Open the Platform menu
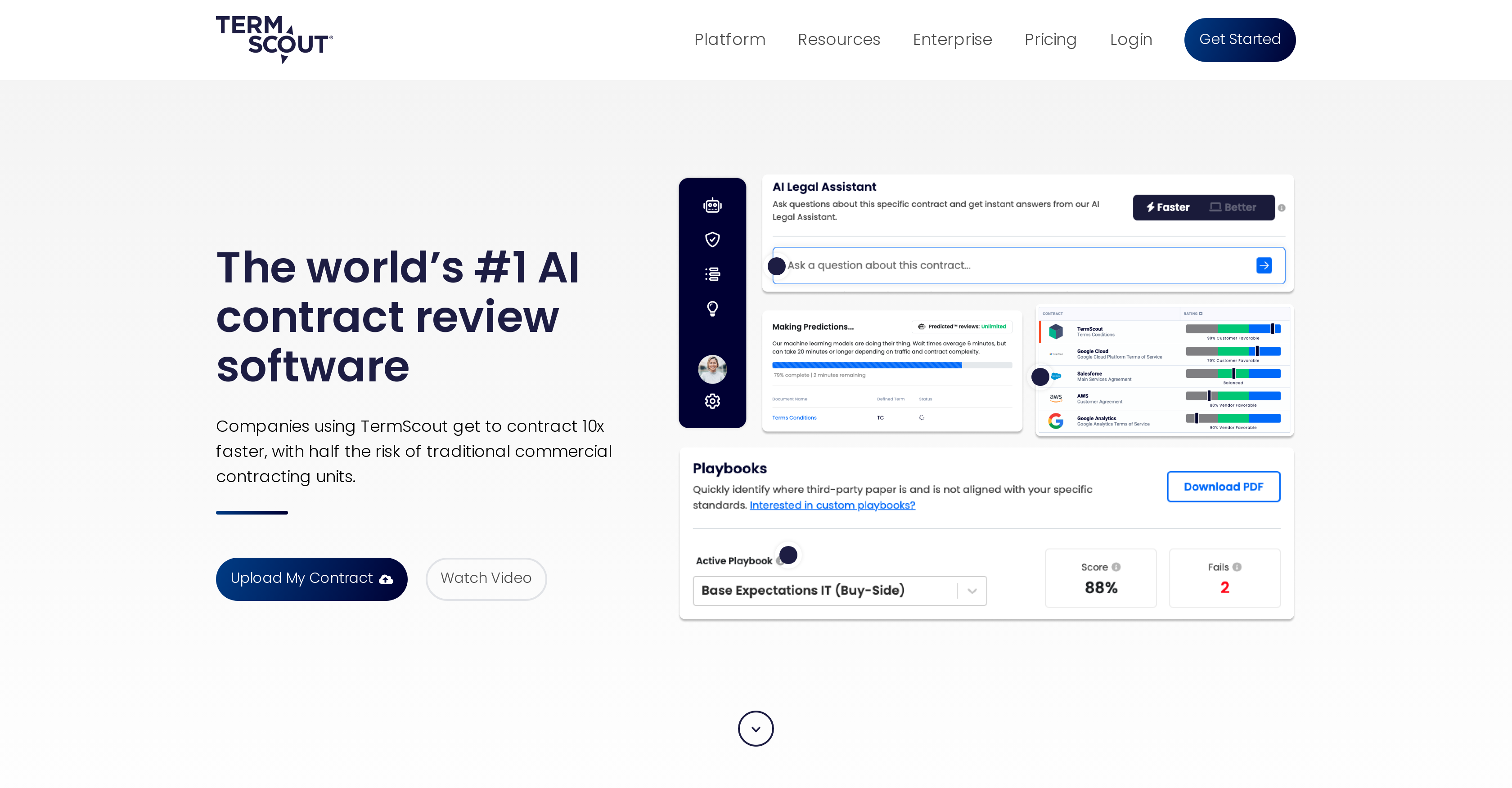This screenshot has width=1512, height=788. 729,39
